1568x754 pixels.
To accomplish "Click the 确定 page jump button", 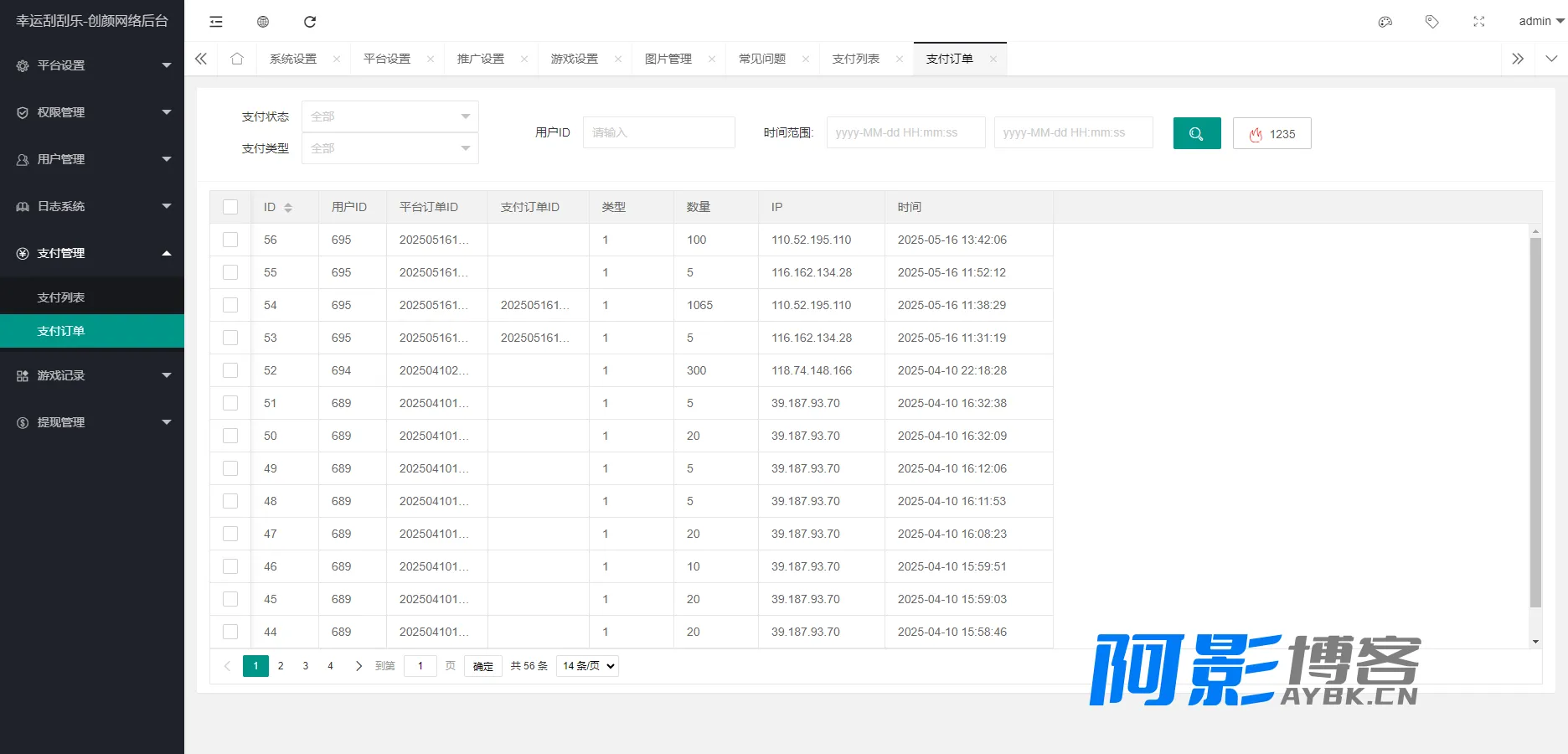I will [483, 666].
